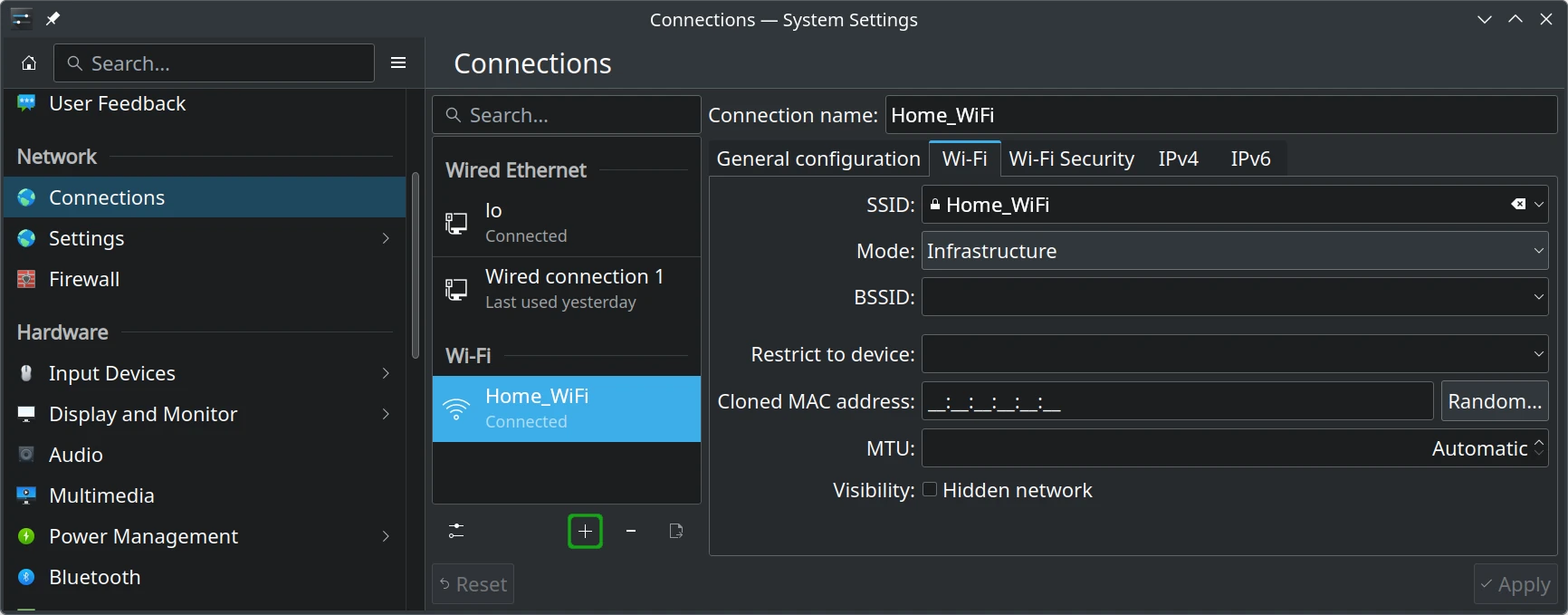Click the remove connection minus icon
This screenshot has width=1568, height=615.
631,532
